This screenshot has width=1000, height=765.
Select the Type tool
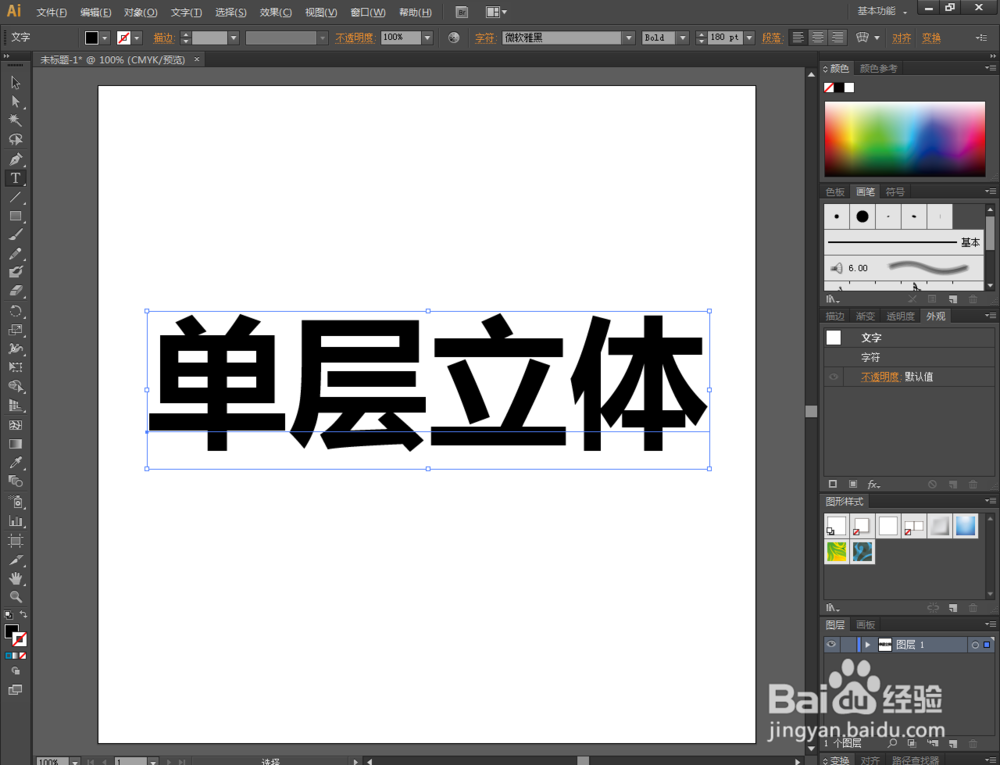tap(15, 177)
